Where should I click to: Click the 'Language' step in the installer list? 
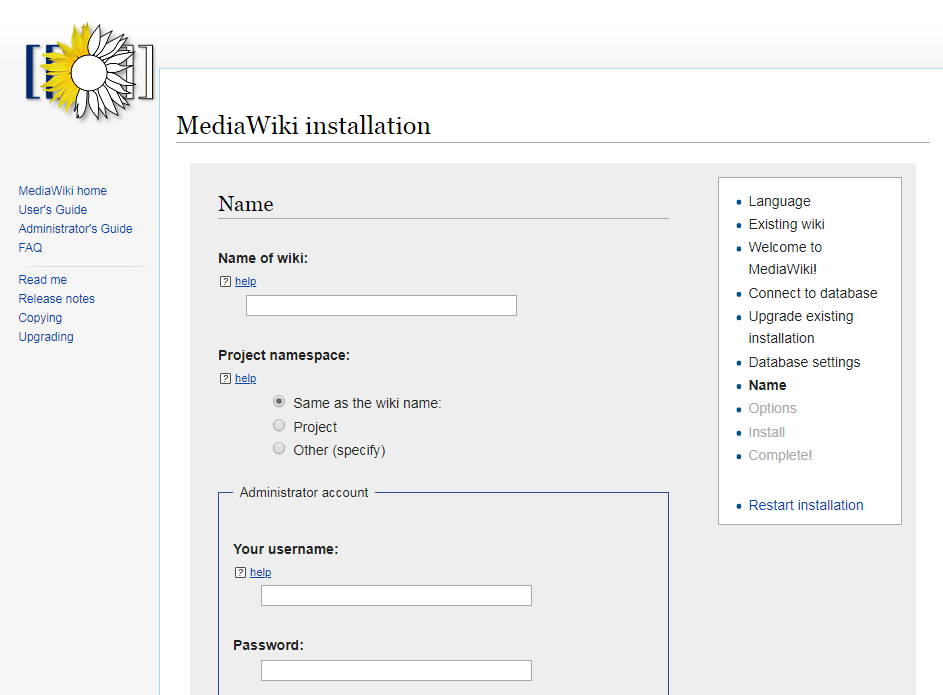pyautogui.click(x=779, y=201)
